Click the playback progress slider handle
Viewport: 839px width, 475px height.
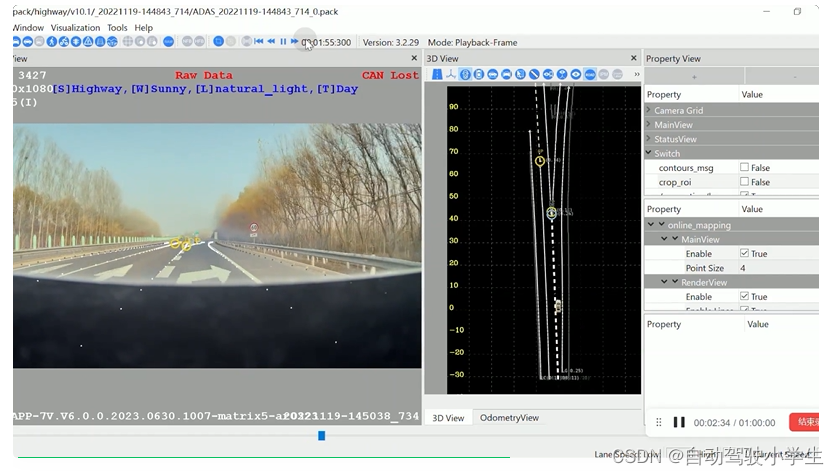pos(322,436)
